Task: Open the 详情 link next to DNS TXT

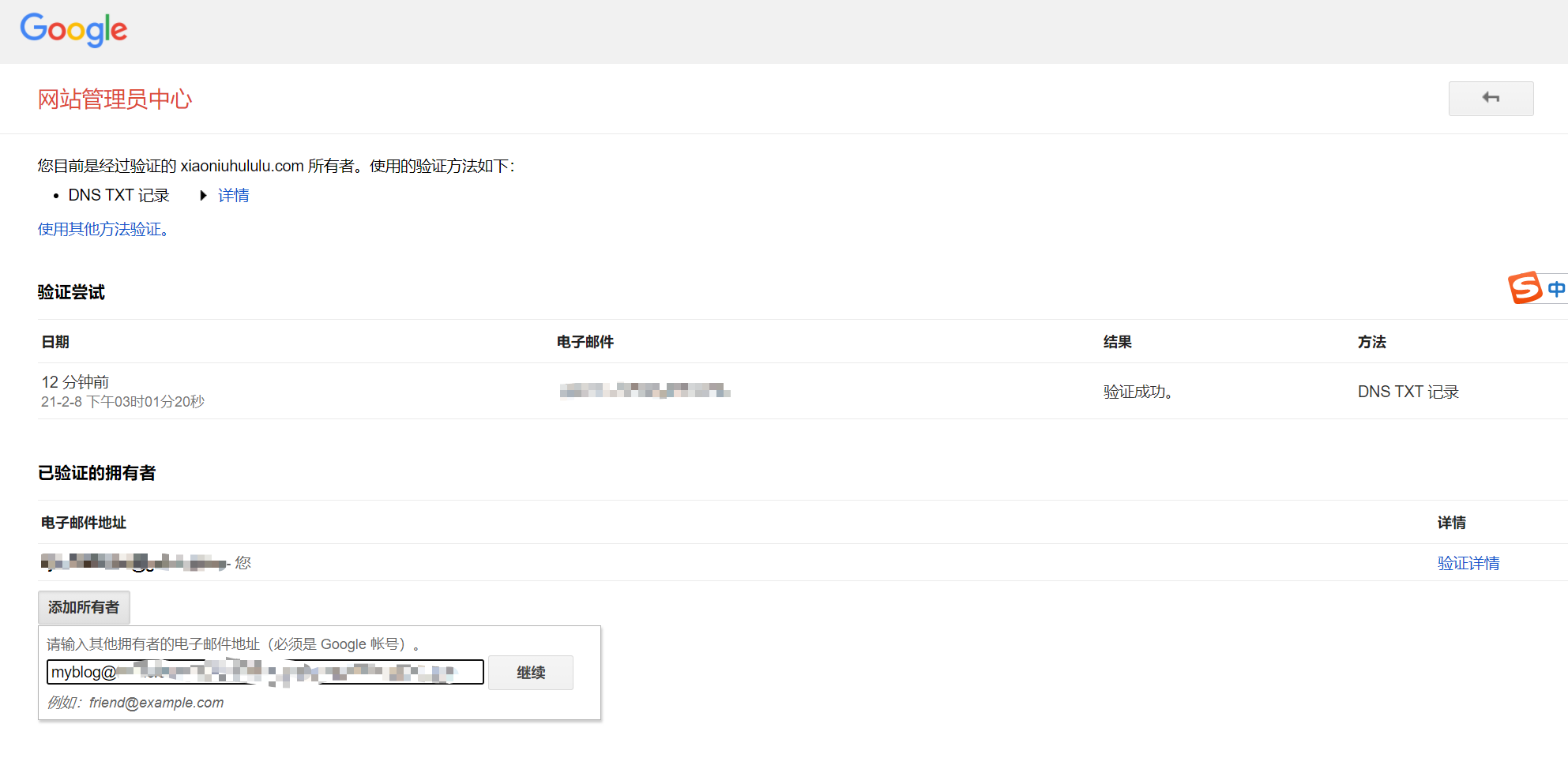Action: point(234,195)
